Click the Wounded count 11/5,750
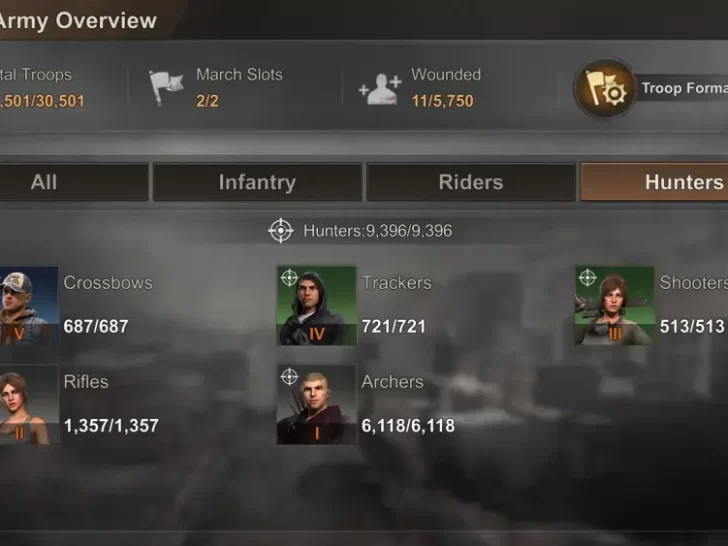 point(442,101)
